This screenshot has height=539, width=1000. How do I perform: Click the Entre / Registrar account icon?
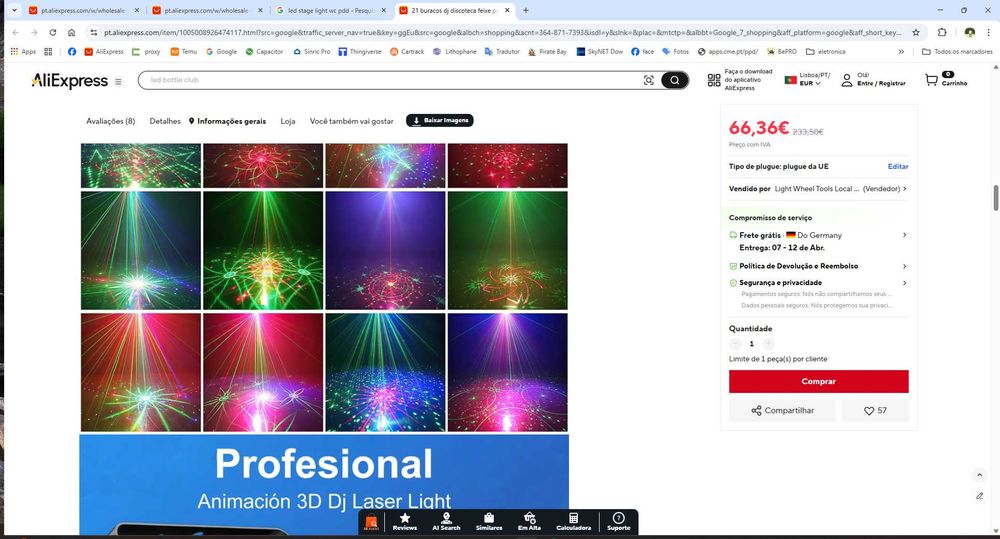pos(846,80)
